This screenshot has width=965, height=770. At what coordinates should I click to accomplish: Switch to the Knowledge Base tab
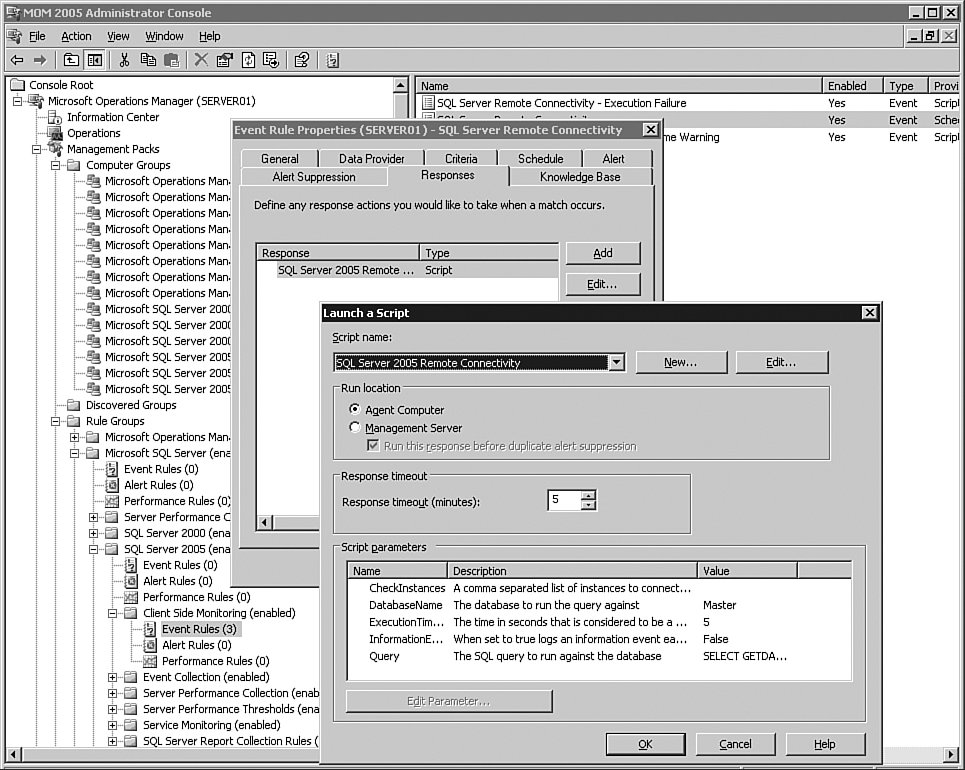click(x=579, y=177)
